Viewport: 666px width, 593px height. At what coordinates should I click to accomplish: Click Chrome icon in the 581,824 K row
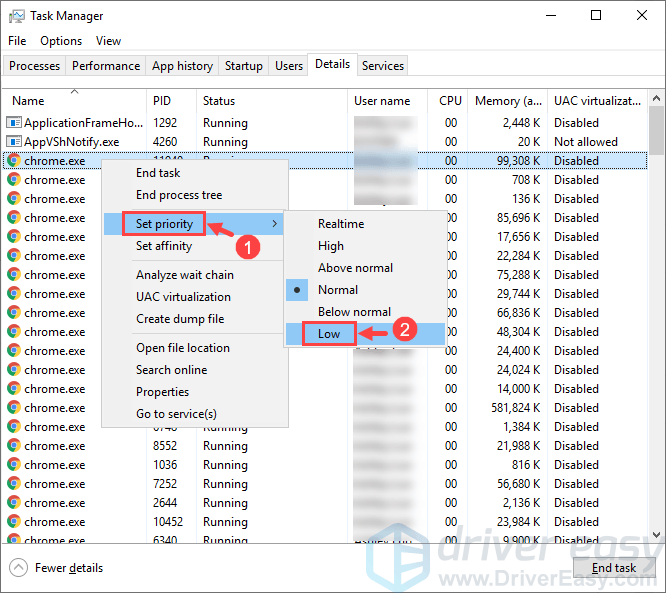14,408
